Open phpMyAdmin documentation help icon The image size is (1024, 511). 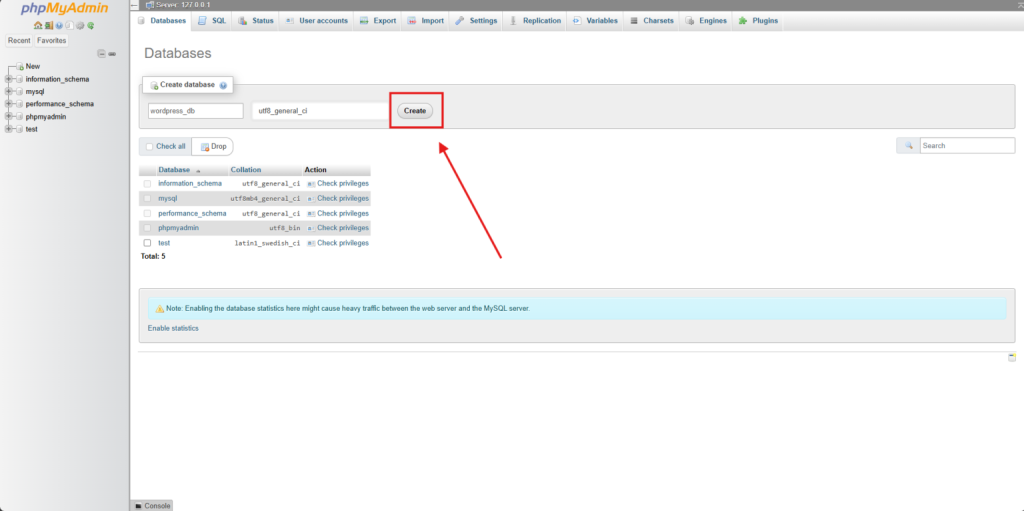59,25
